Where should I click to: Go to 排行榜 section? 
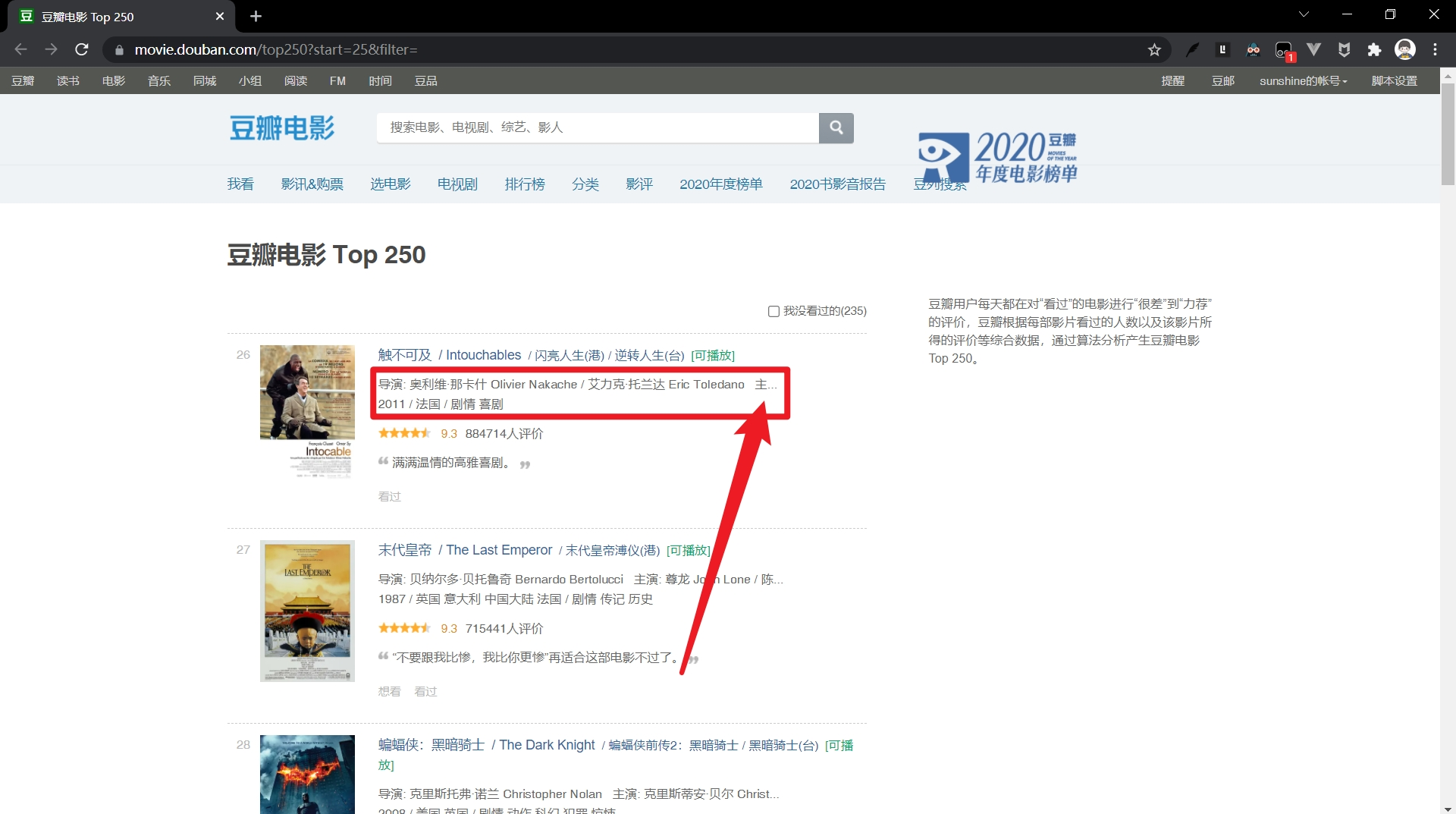(x=525, y=184)
